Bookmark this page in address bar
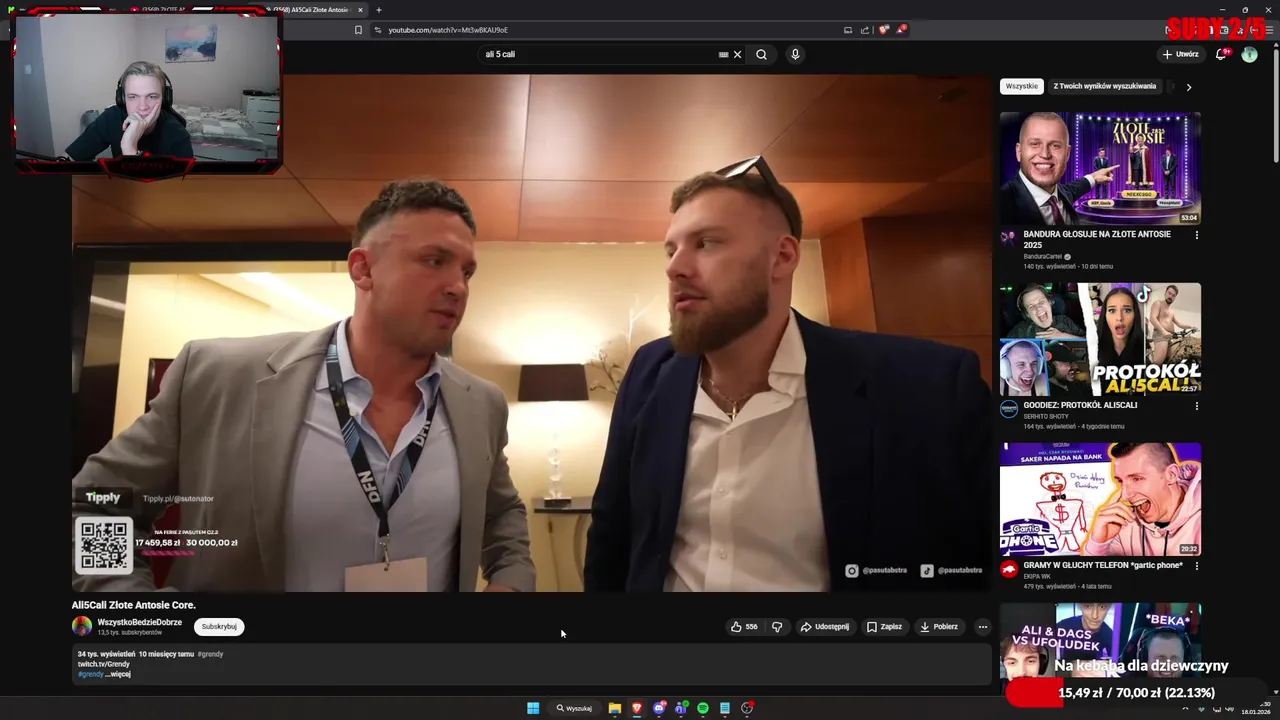 pyautogui.click(x=358, y=30)
